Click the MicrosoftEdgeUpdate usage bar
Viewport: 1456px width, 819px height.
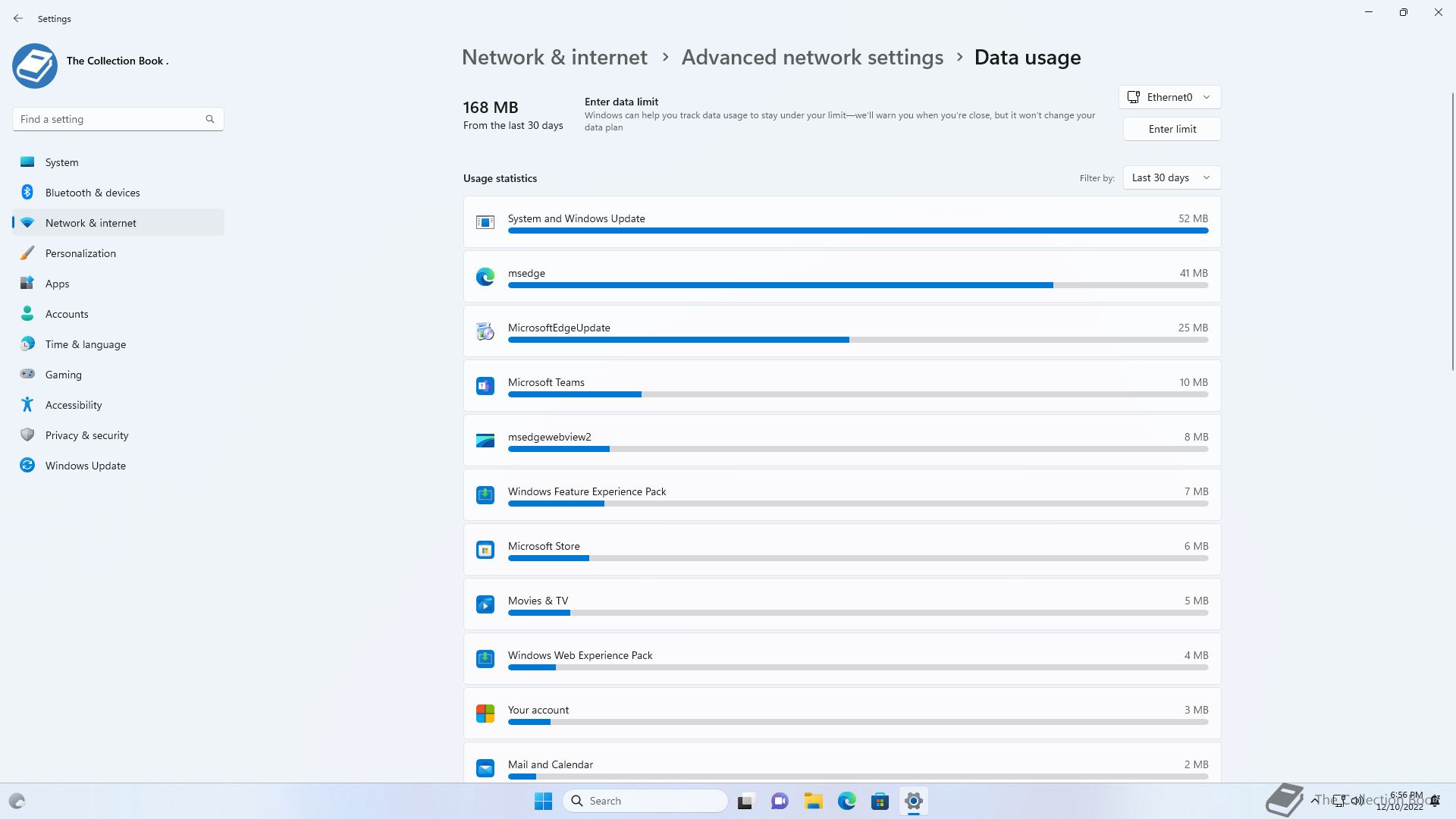point(858,340)
